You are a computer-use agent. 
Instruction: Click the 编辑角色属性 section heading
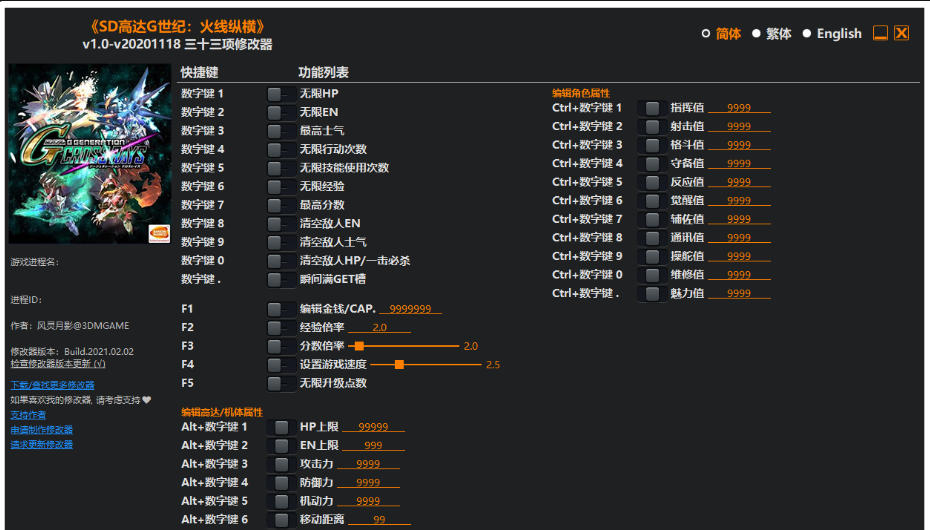[581, 93]
